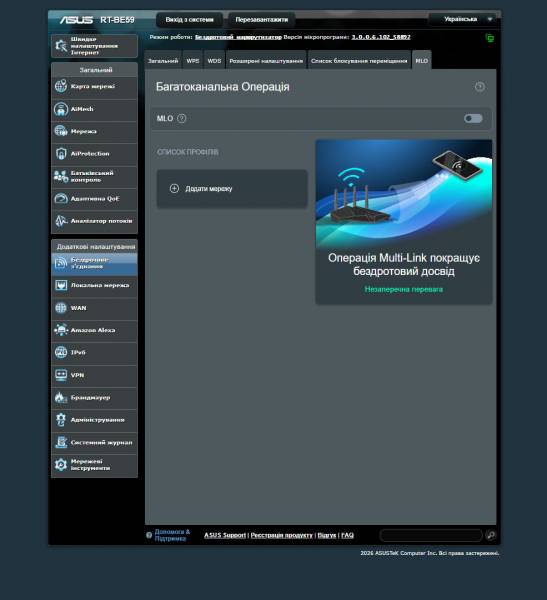547x600 pixels.
Task: Click the firewall flame icon
Action: pos(61,398)
